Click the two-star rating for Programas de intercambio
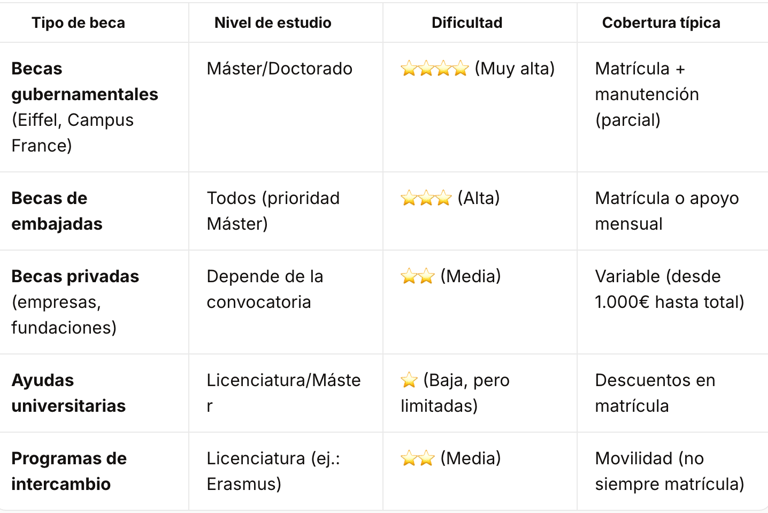This screenshot has height=513, width=768. (x=417, y=458)
